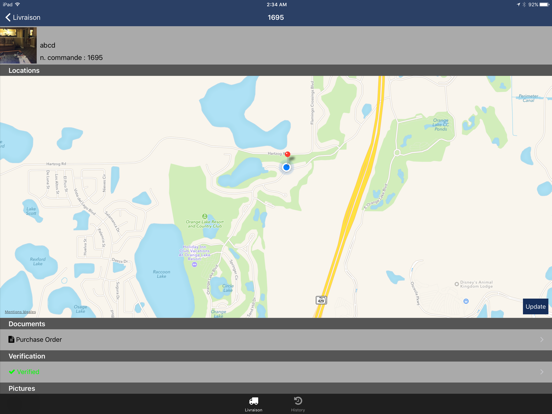Tap the Purchase Order document icon

tap(11, 339)
